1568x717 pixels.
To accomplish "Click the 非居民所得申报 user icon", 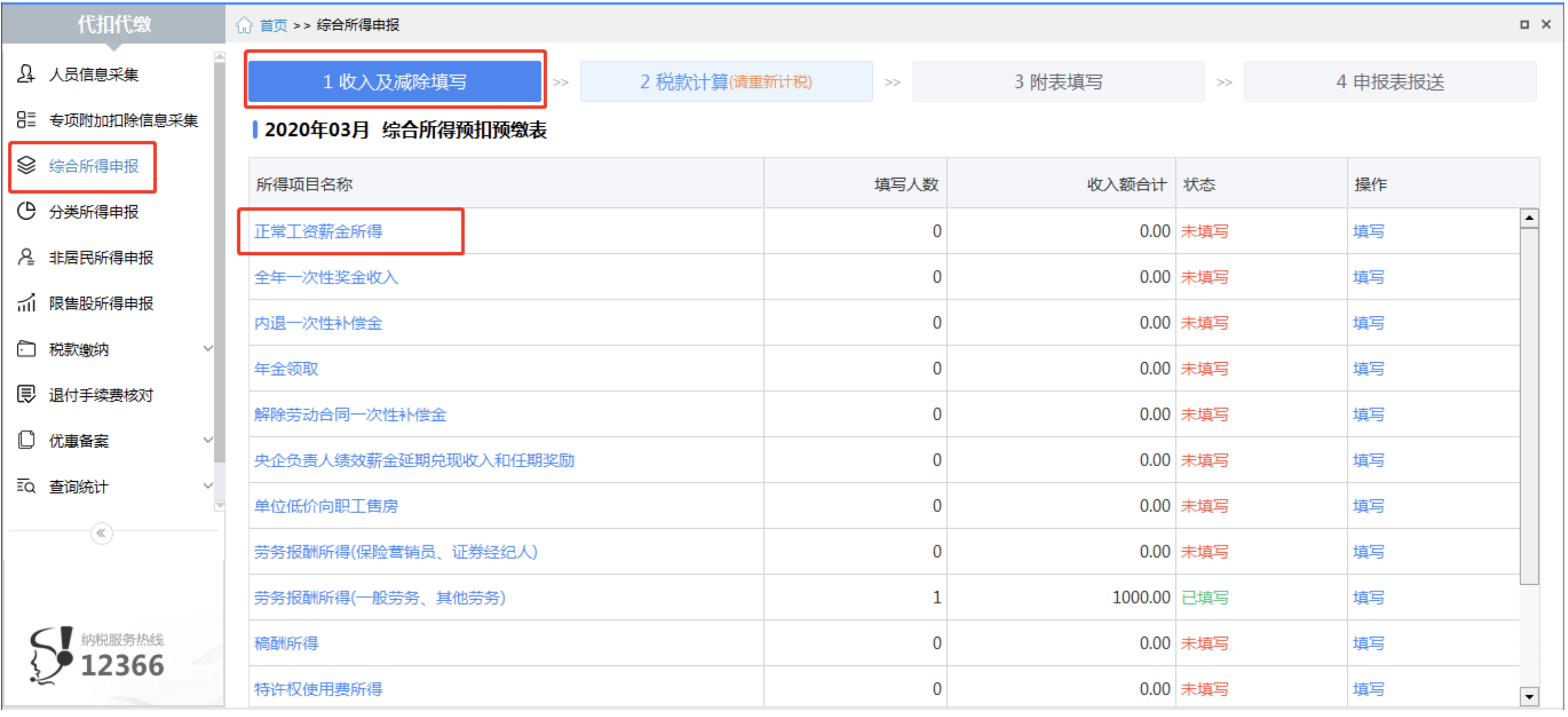I will coord(26,257).
